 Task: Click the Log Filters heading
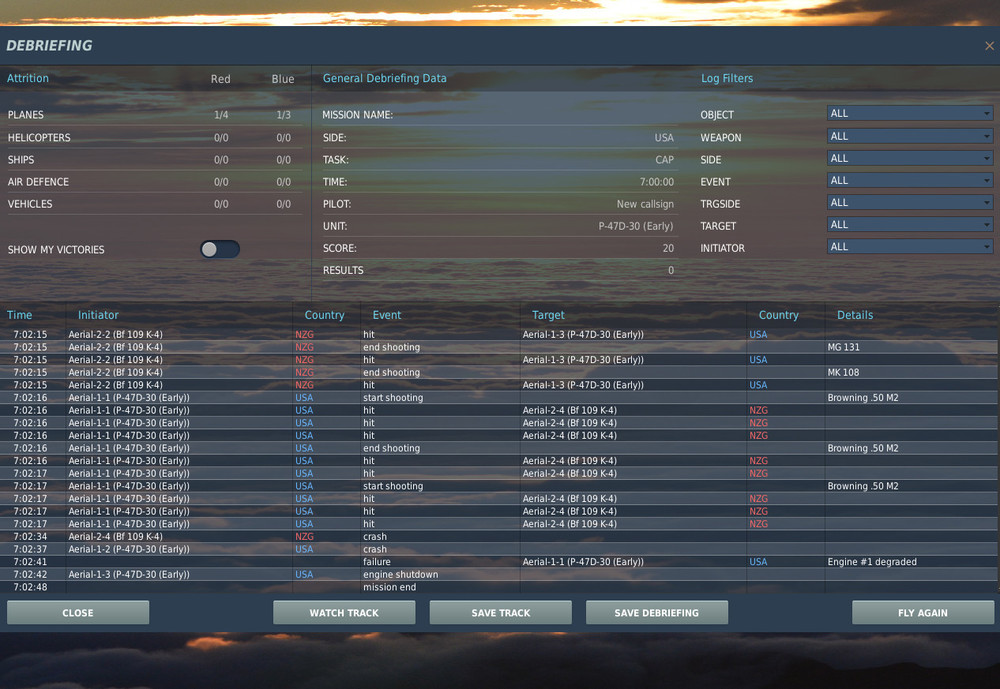(x=727, y=78)
